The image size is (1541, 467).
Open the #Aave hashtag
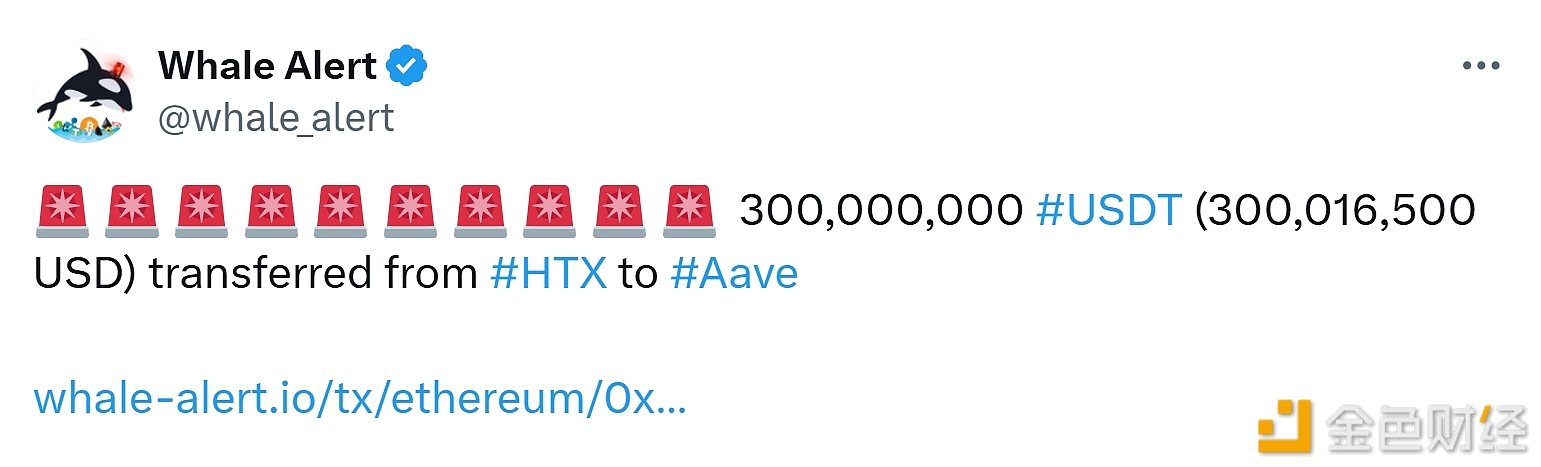[x=734, y=273]
